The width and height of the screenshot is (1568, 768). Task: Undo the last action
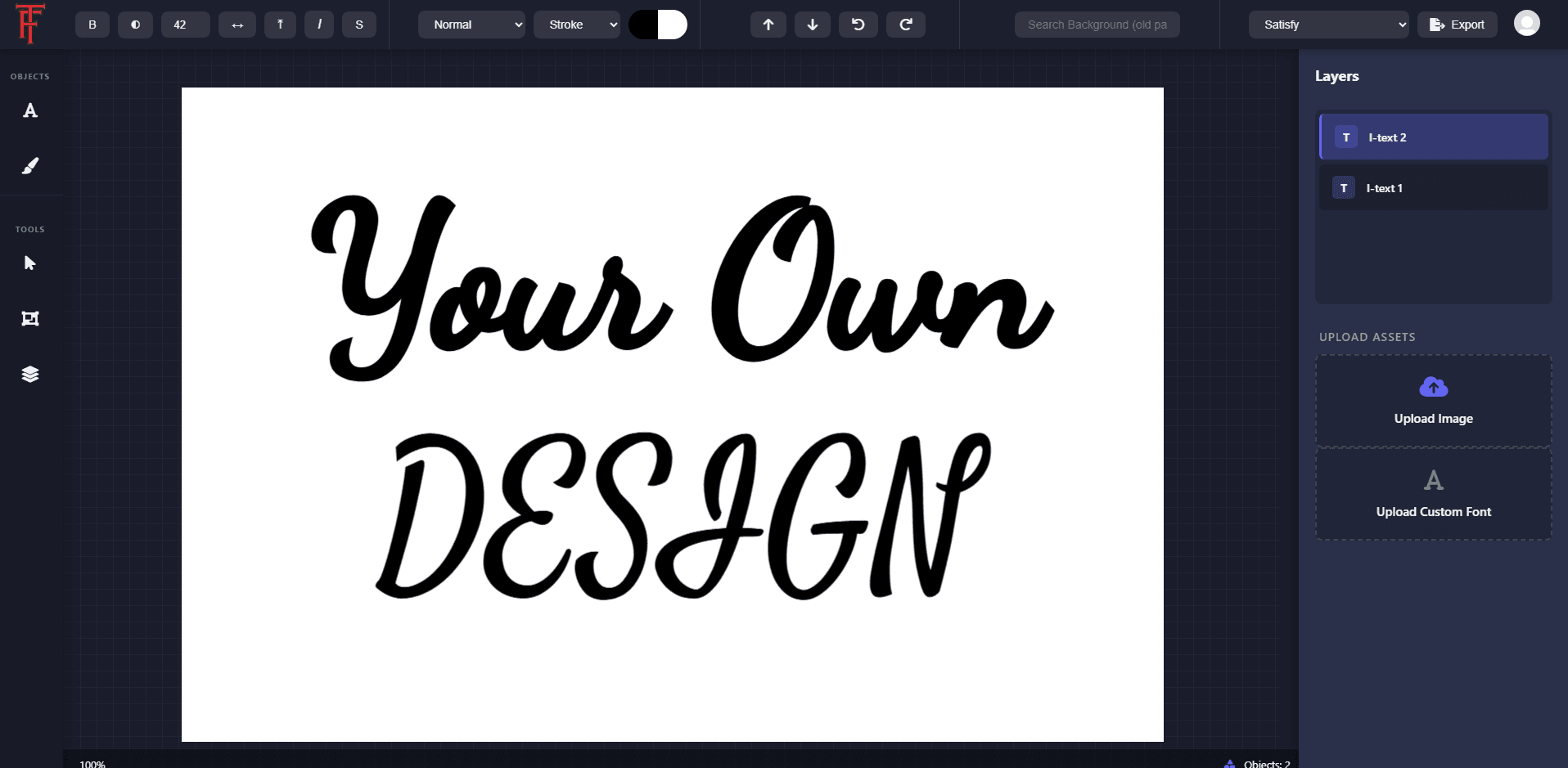(x=858, y=25)
